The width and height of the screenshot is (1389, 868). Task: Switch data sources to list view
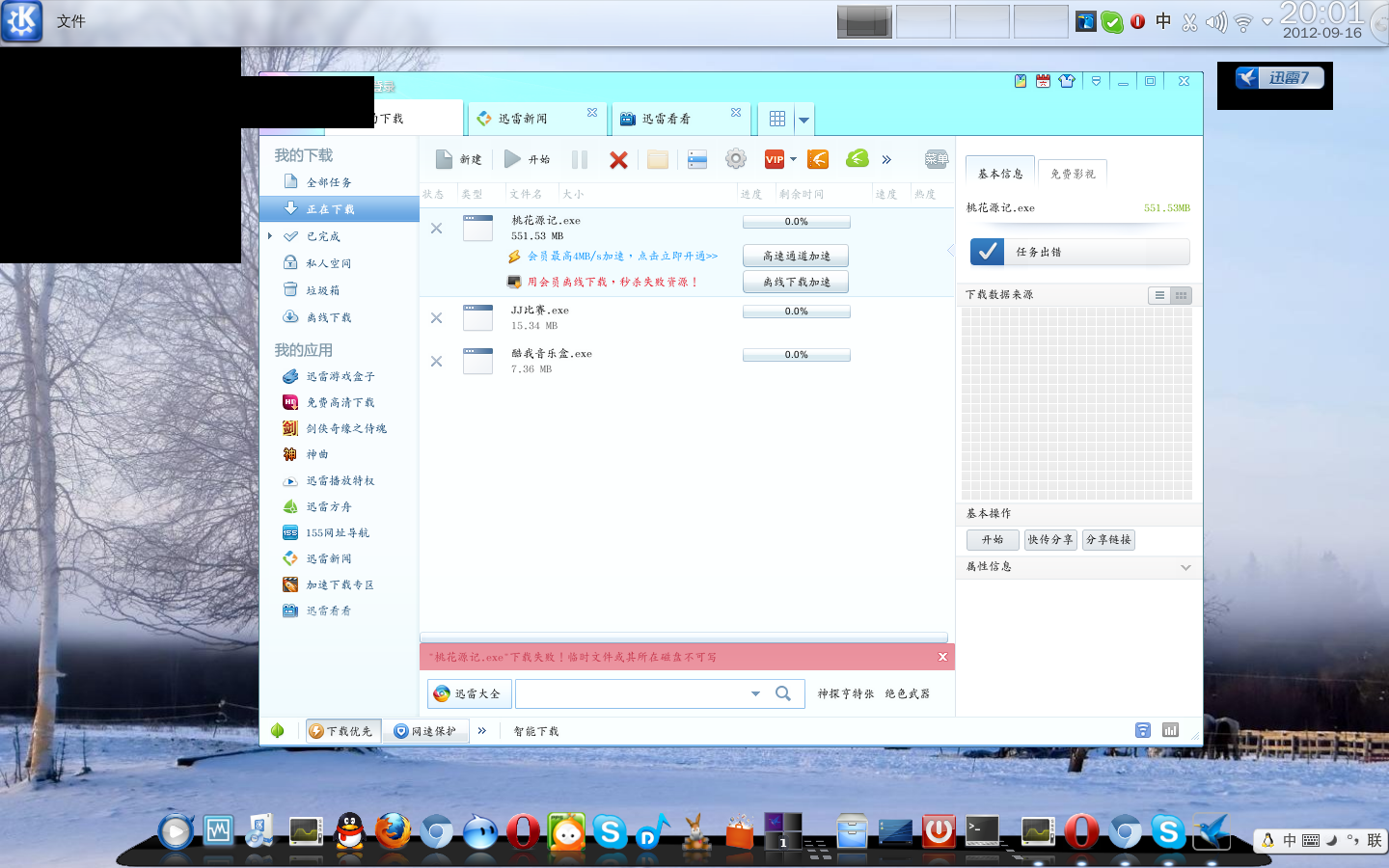pos(1159,295)
